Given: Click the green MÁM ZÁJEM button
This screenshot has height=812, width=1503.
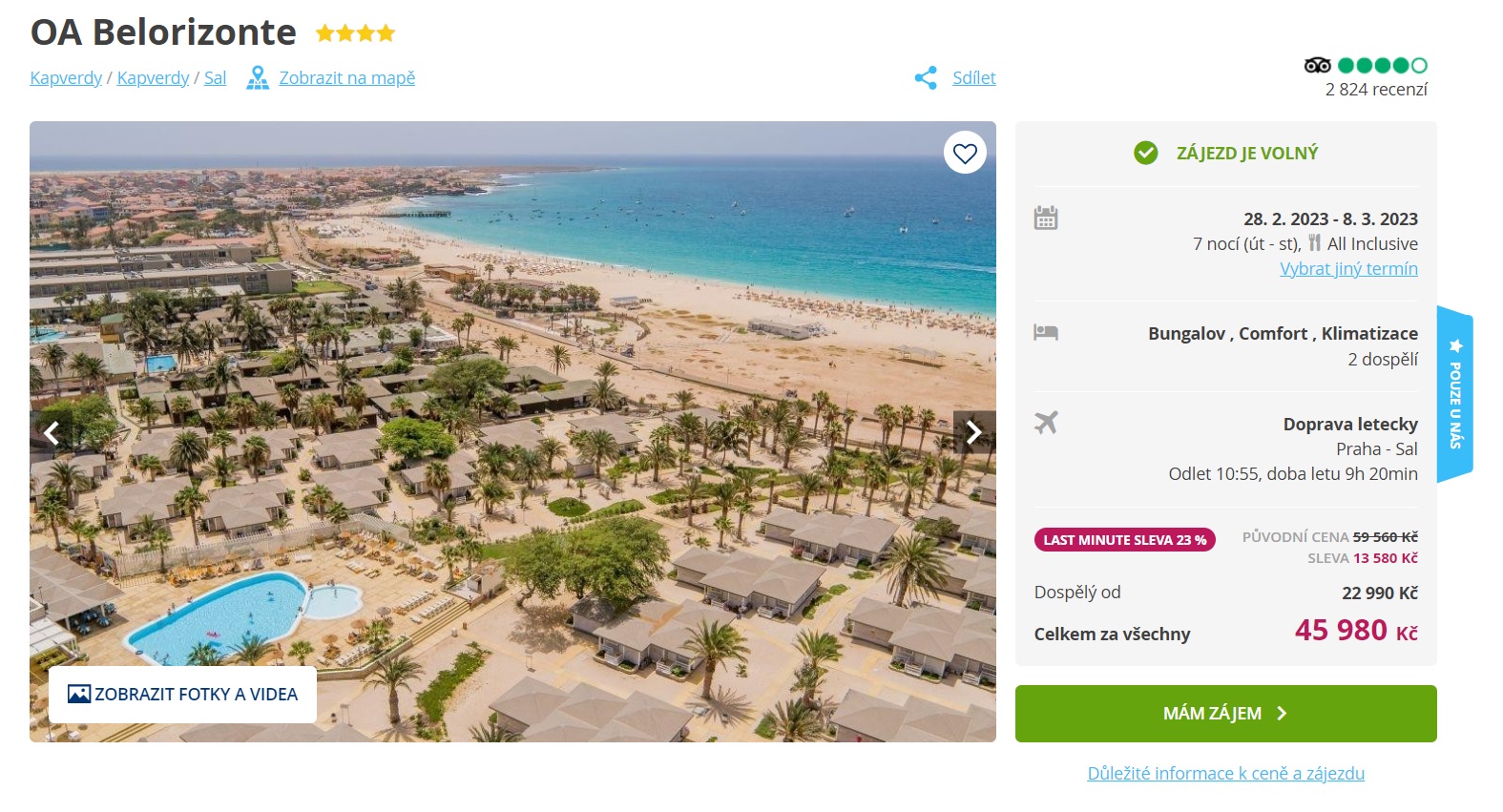Looking at the screenshot, I should 1225,714.
